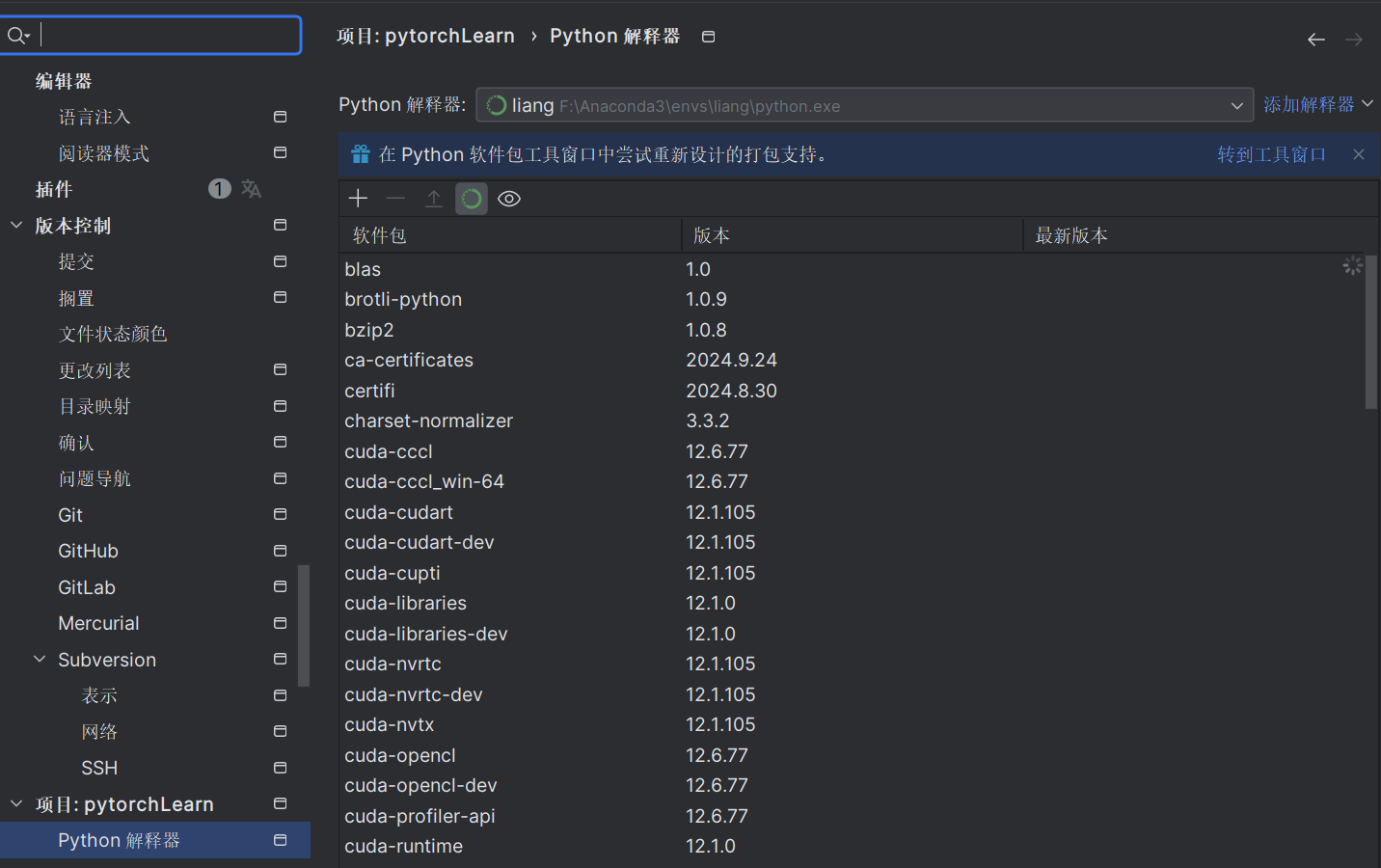The width and height of the screenshot is (1381, 868).
Task: Select the cuda-runtime package row
Action: [x=853, y=846]
